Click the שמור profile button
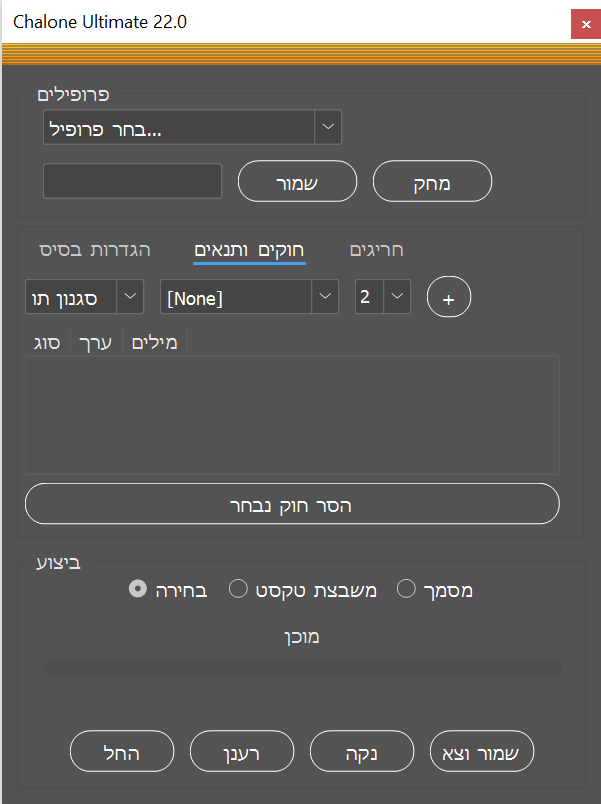This screenshot has width=601, height=804. (x=297, y=182)
